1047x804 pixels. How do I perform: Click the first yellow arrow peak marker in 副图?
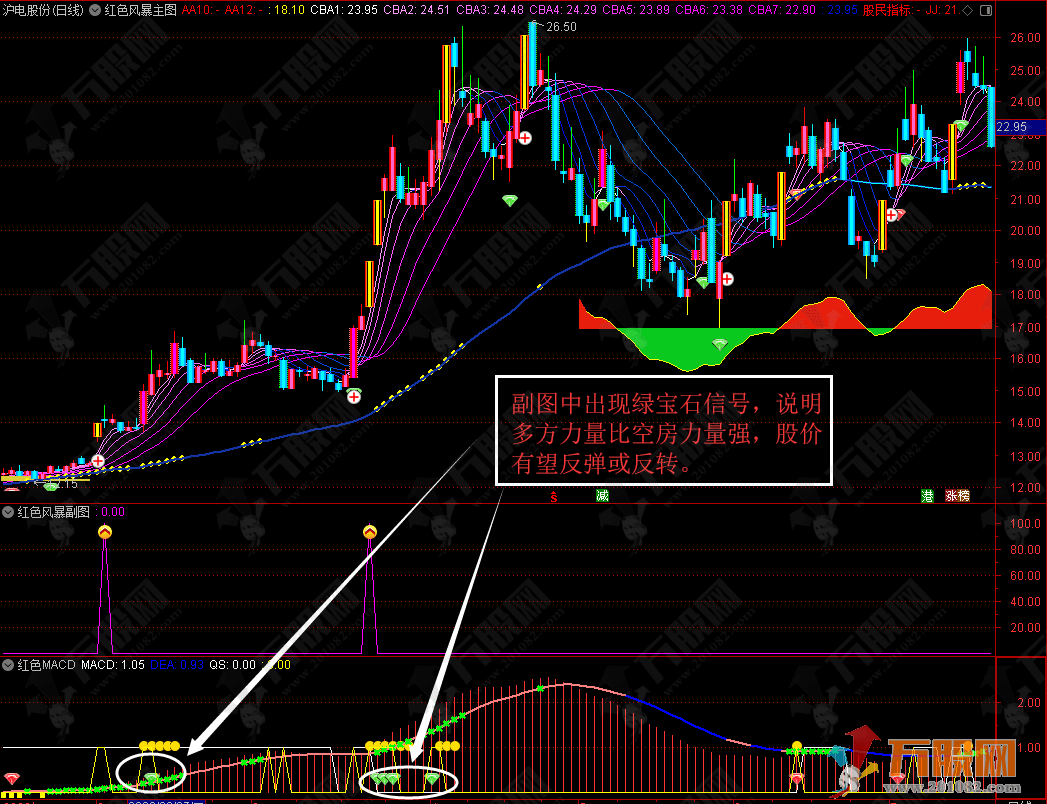point(105,532)
